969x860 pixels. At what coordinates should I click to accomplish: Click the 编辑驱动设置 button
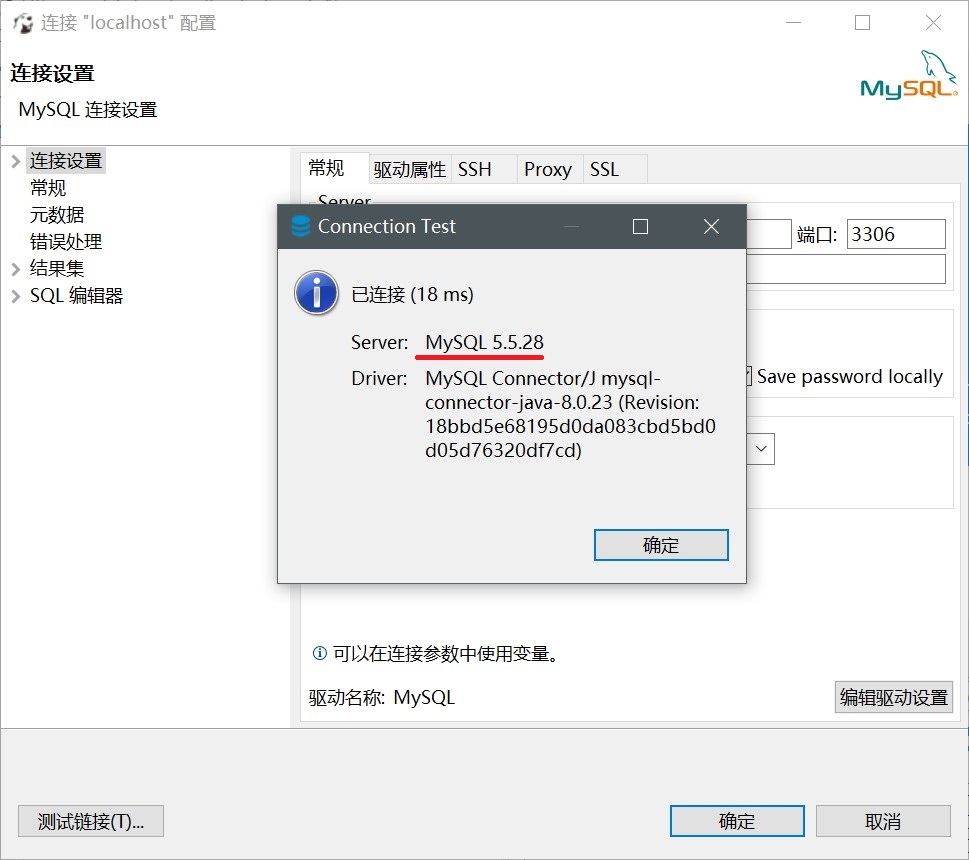(x=894, y=697)
